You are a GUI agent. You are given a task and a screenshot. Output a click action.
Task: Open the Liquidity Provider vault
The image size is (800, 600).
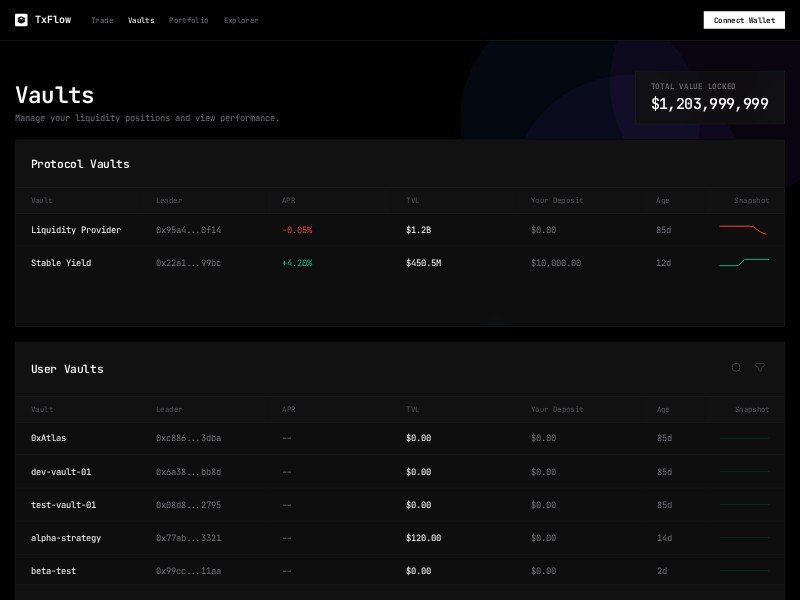pos(77,229)
